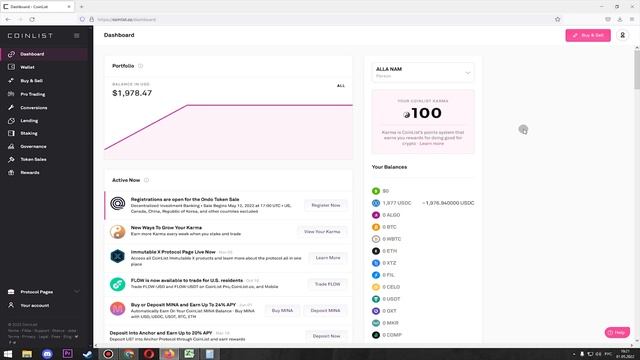Select the ALL time range on portfolio chart
640x360 pixels.
point(341,86)
